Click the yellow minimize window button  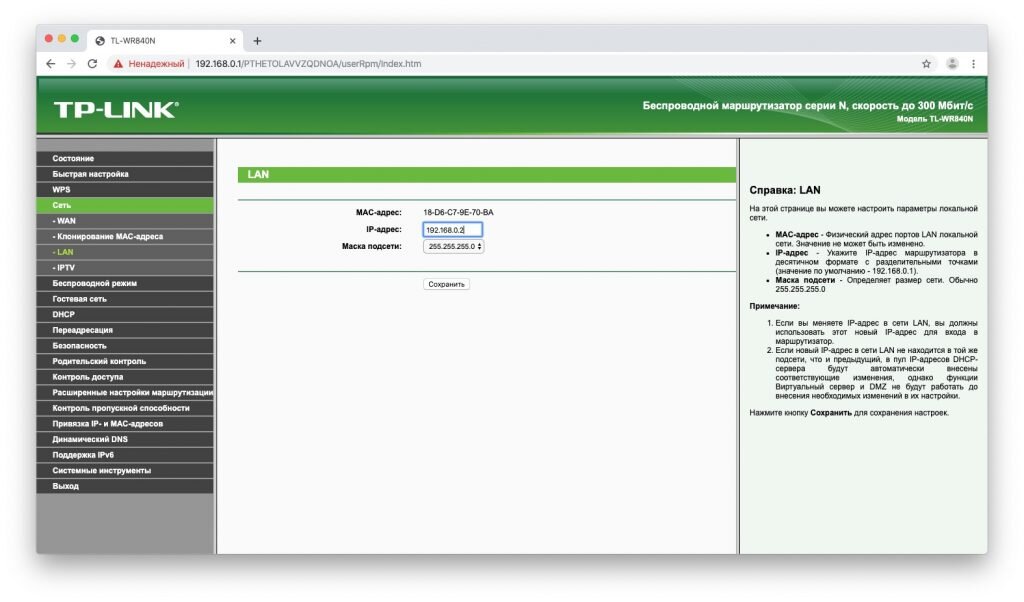coord(61,39)
